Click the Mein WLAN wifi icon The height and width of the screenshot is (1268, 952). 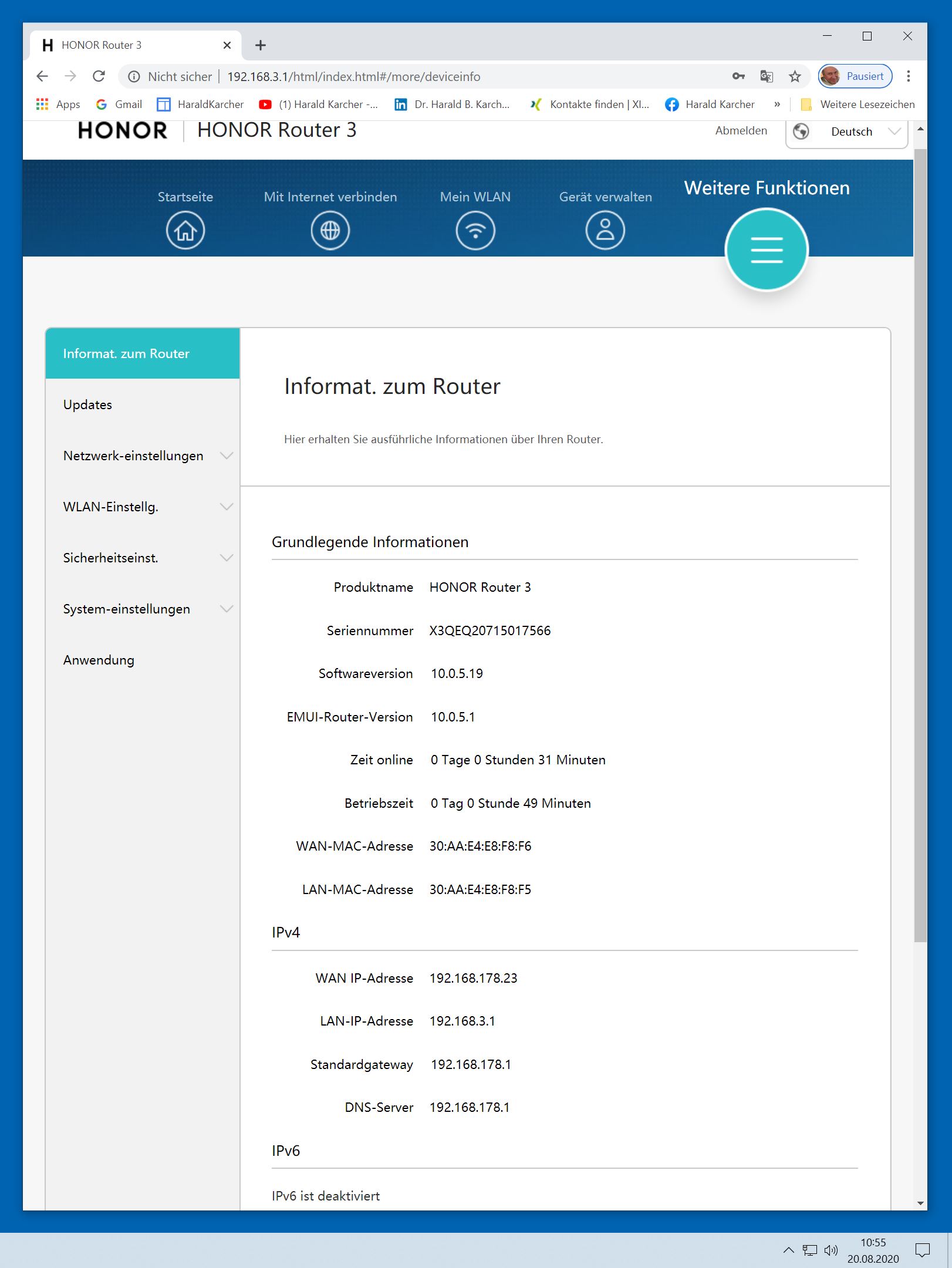tap(475, 230)
